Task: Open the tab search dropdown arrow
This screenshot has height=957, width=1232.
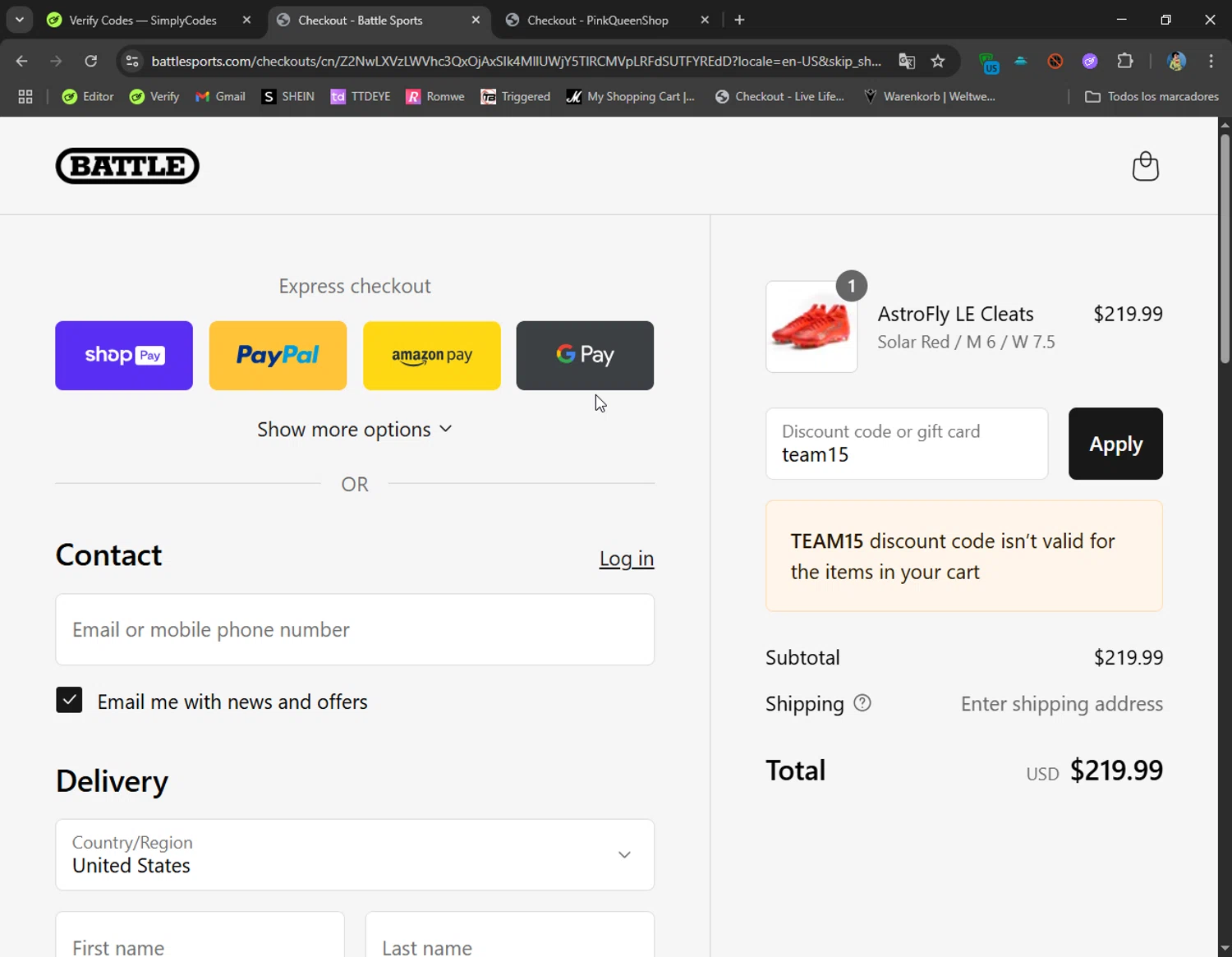Action: coord(20,20)
